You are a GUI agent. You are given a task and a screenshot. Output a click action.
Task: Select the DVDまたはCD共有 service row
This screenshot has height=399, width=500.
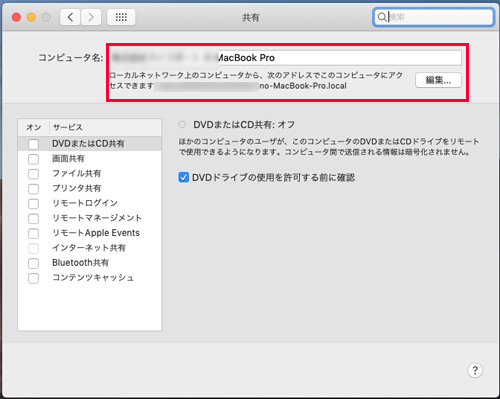(x=90, y=144)
